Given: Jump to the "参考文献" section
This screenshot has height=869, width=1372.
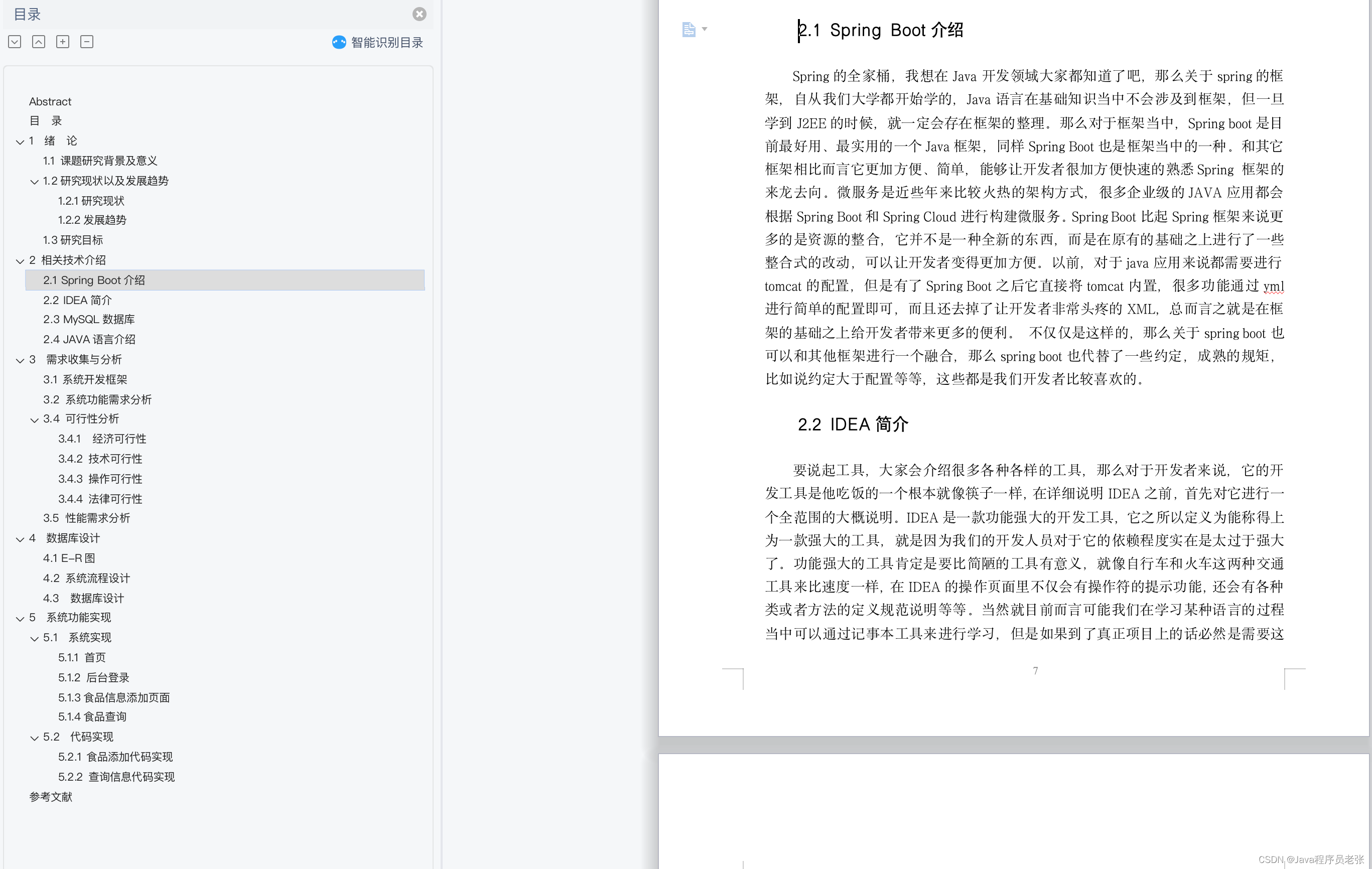Looking at the screenshot, I should tap(50, 797).
